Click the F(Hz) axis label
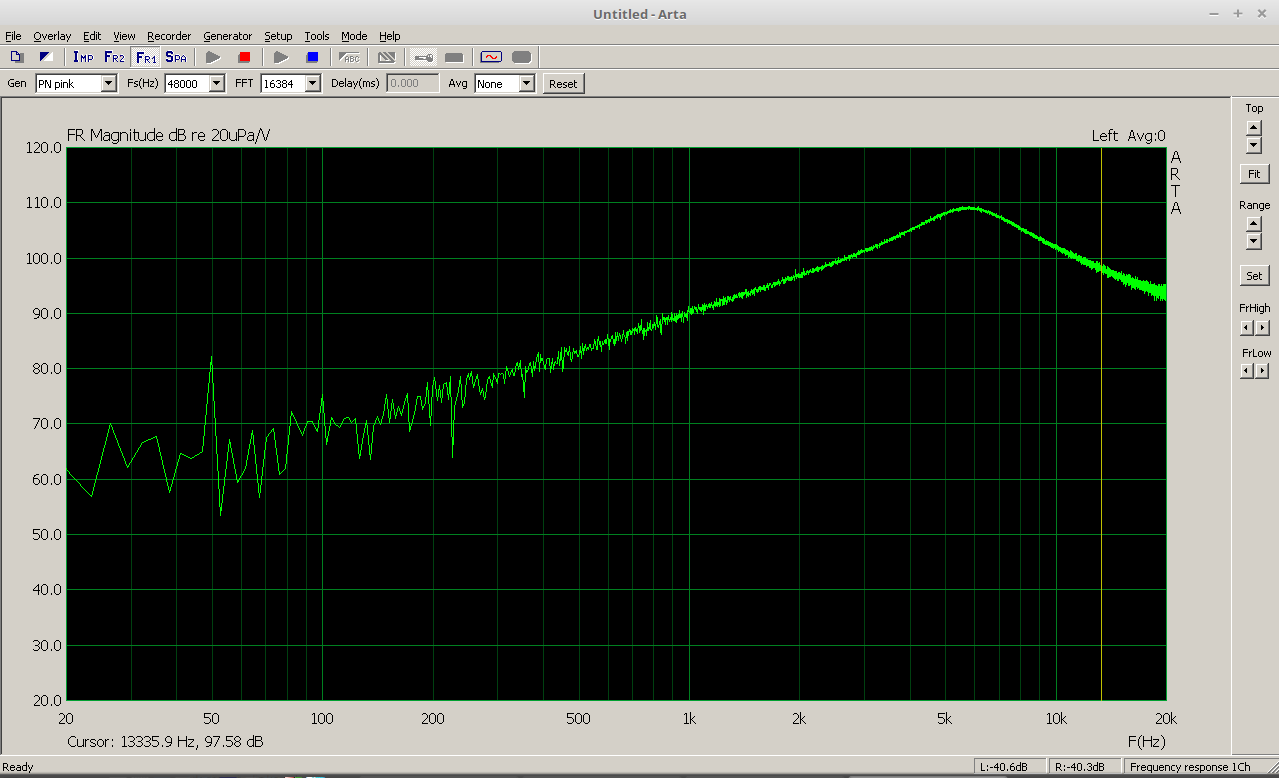The width and height of the screenshot is (1279, 778). tap(1146, 742)
